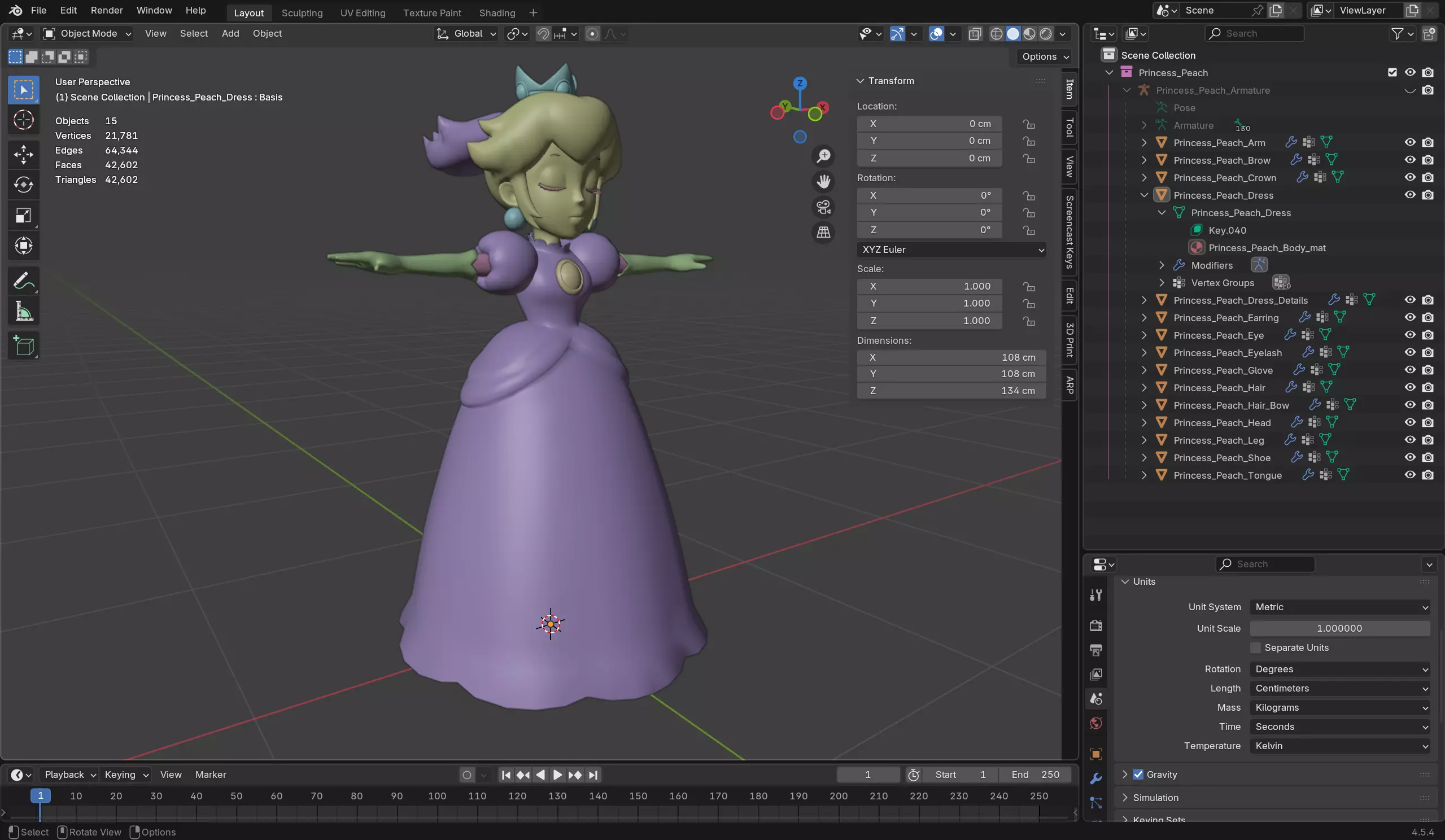
Task: Select the Move tool in toolbar
Action: pos(24,154)
